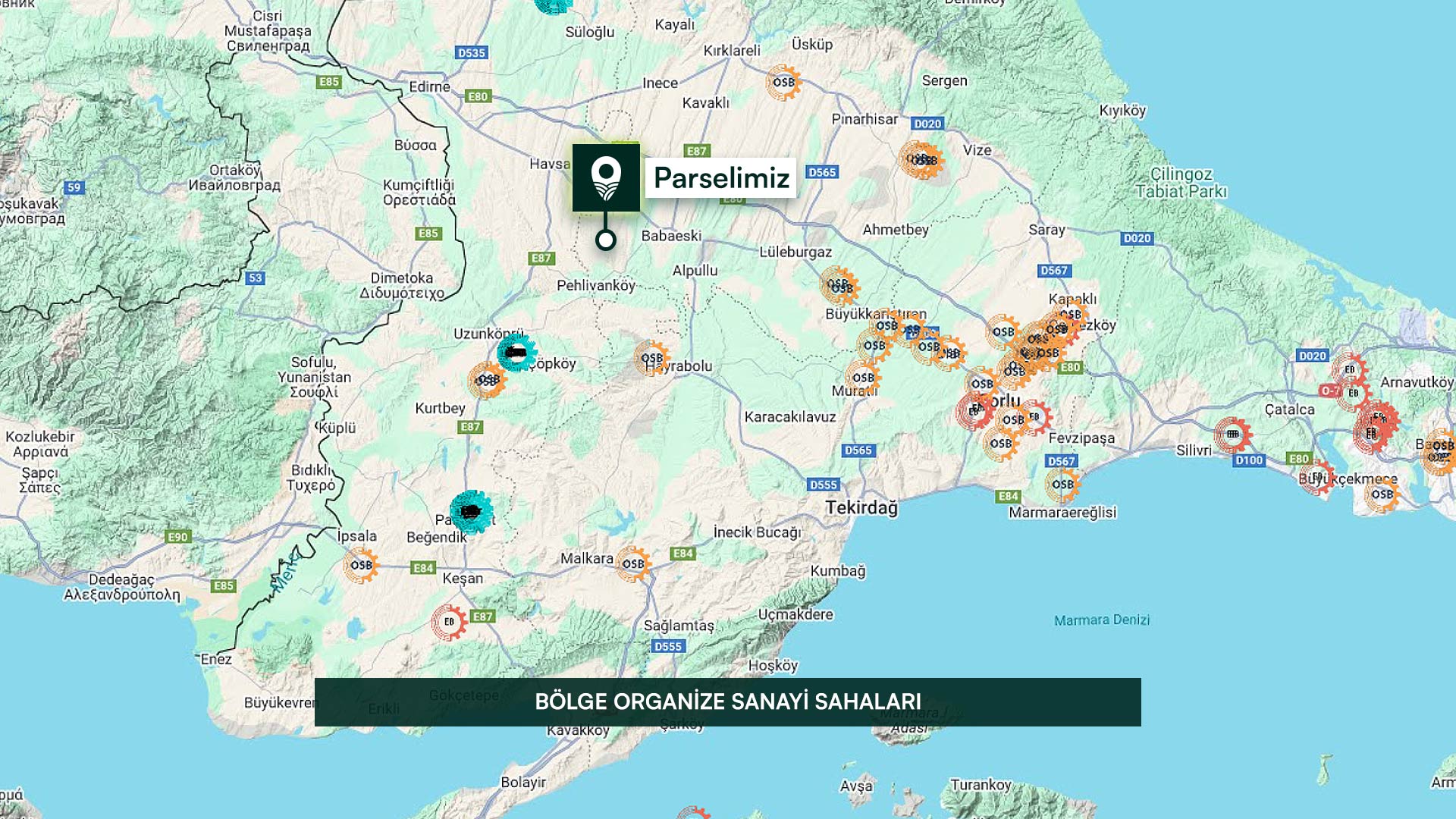The width and height of the screenshot is (1456, 819).
Task: Click the white circle parcel location point
Action: tap(605, 240)
